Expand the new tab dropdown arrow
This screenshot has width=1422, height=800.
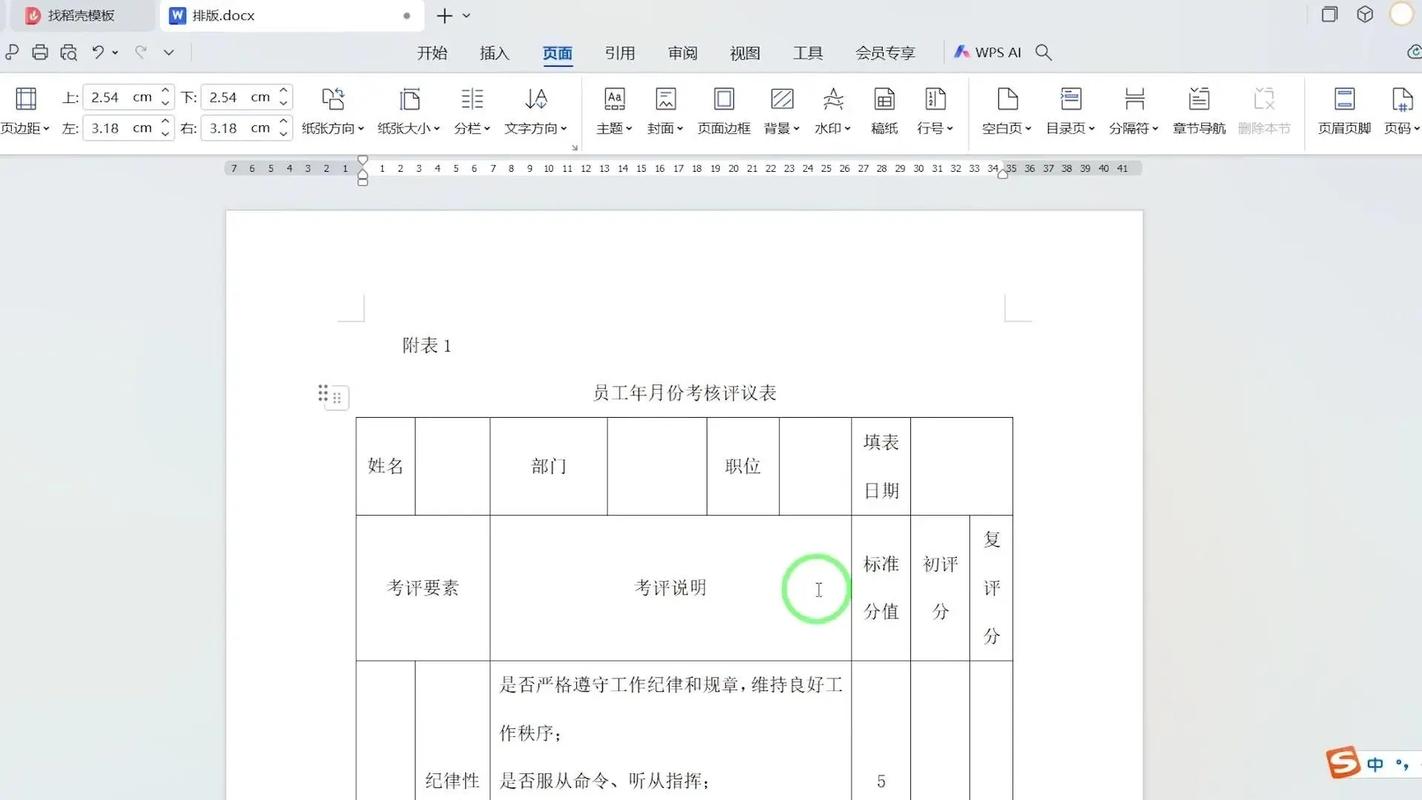tap(466, 16)
